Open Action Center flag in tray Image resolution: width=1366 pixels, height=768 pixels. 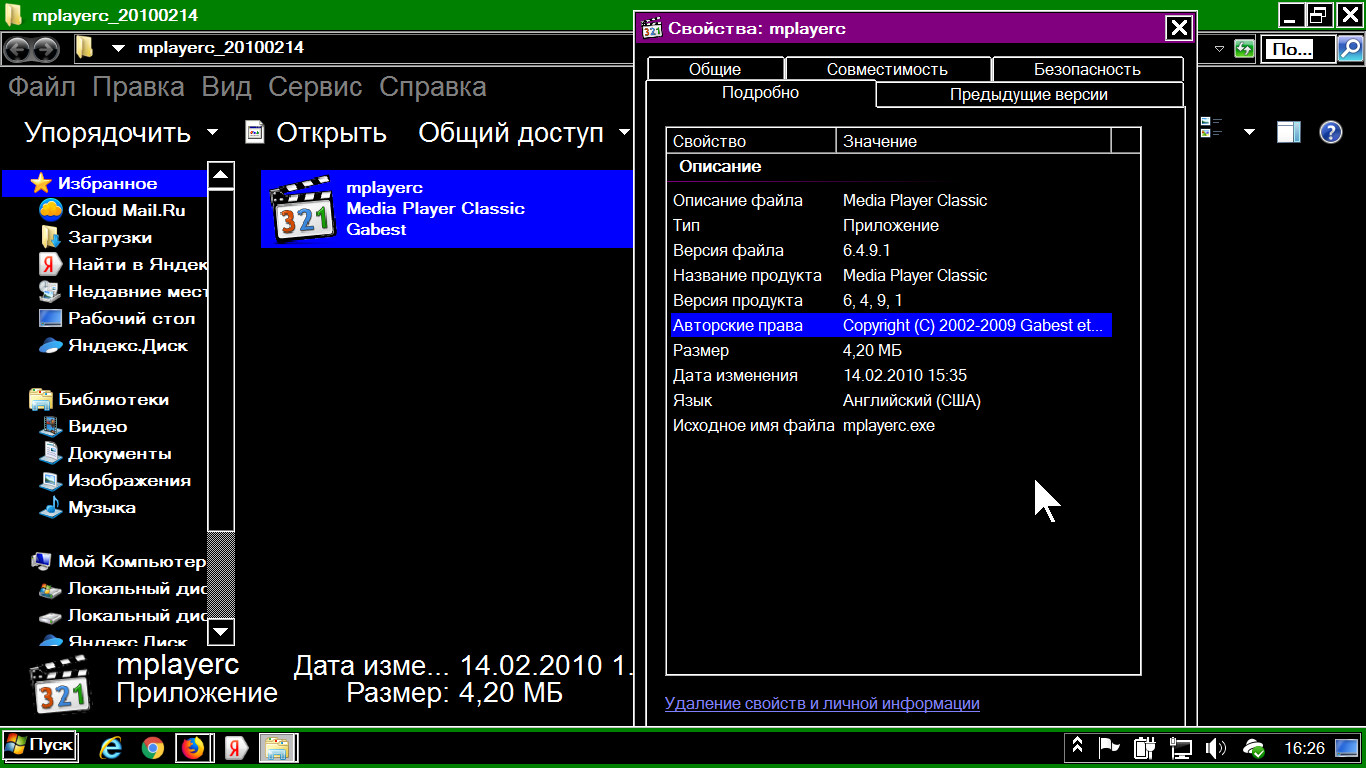click(x=1109, y=747)
